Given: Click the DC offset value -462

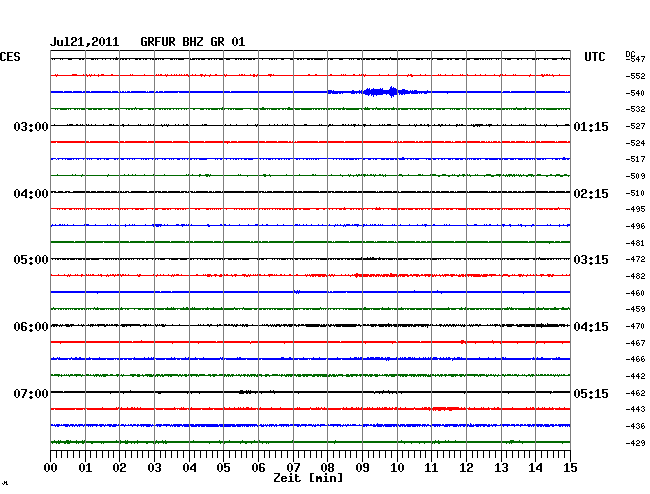Looking at the screenshot, I should pos(635,393).
